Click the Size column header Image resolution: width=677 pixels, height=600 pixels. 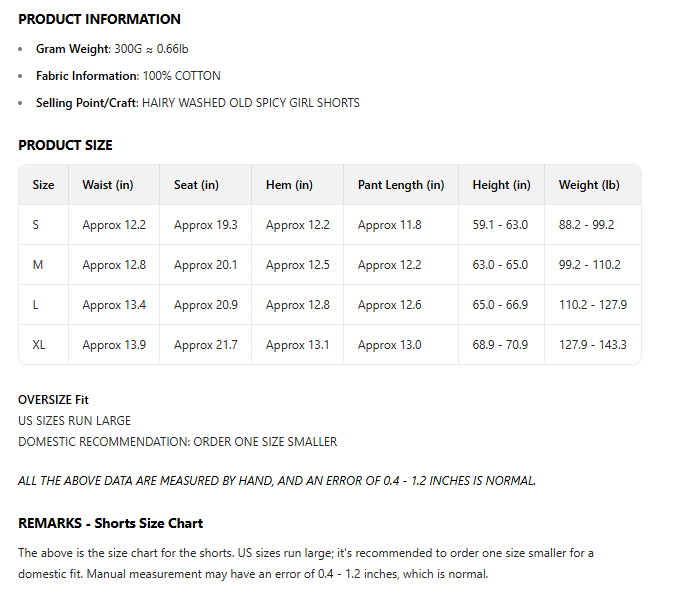[43, 185]
